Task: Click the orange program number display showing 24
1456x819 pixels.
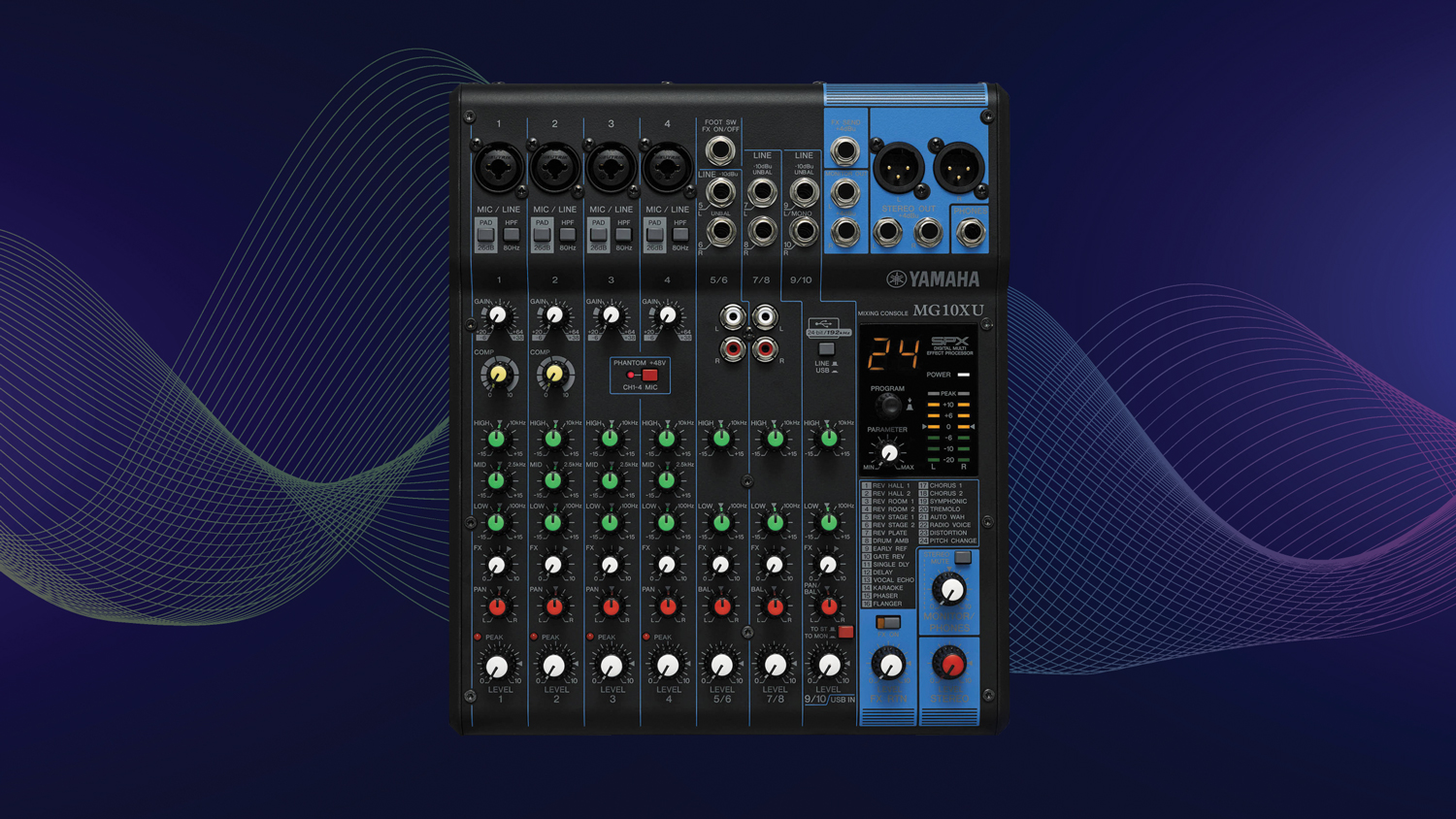Action: point(894,354)
